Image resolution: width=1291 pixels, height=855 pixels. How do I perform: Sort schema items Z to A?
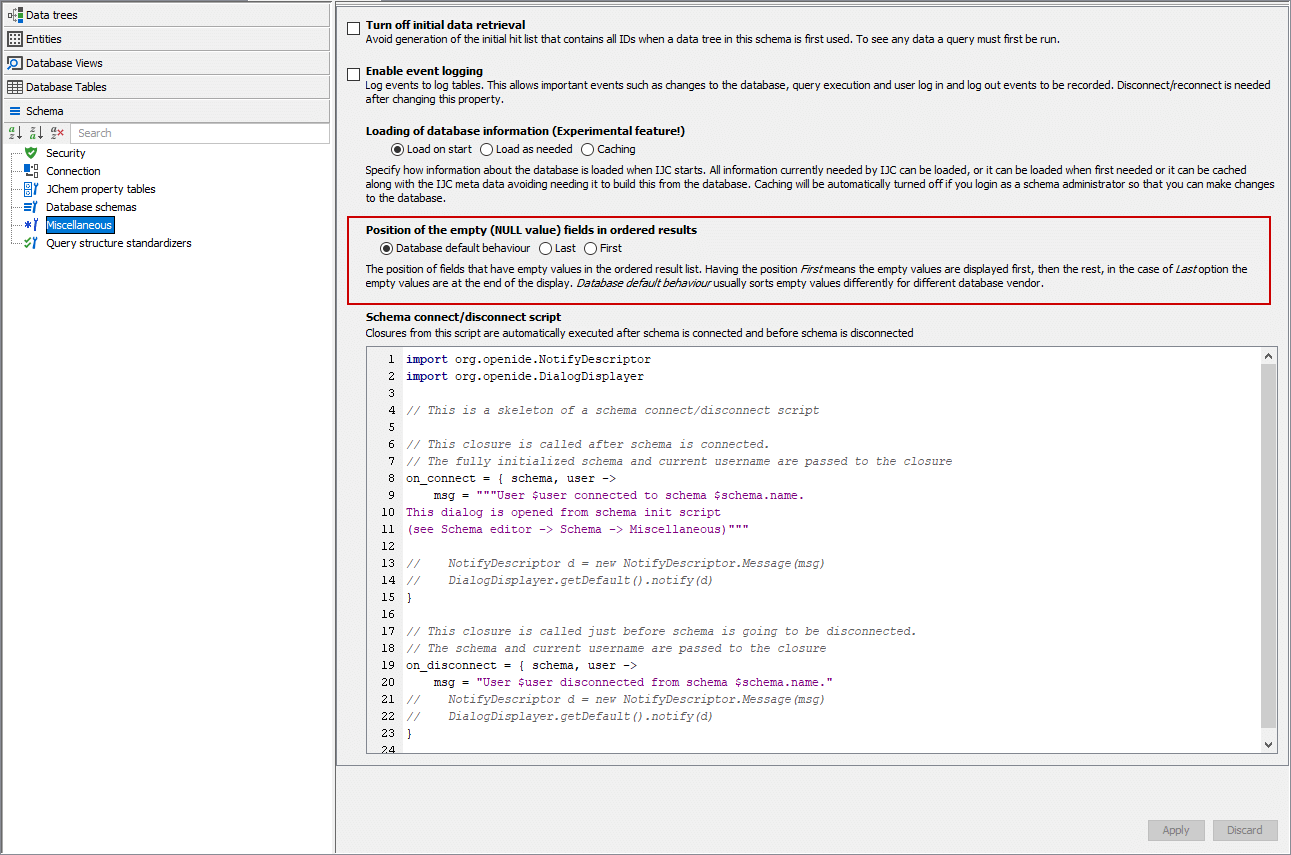pos(36,133)
